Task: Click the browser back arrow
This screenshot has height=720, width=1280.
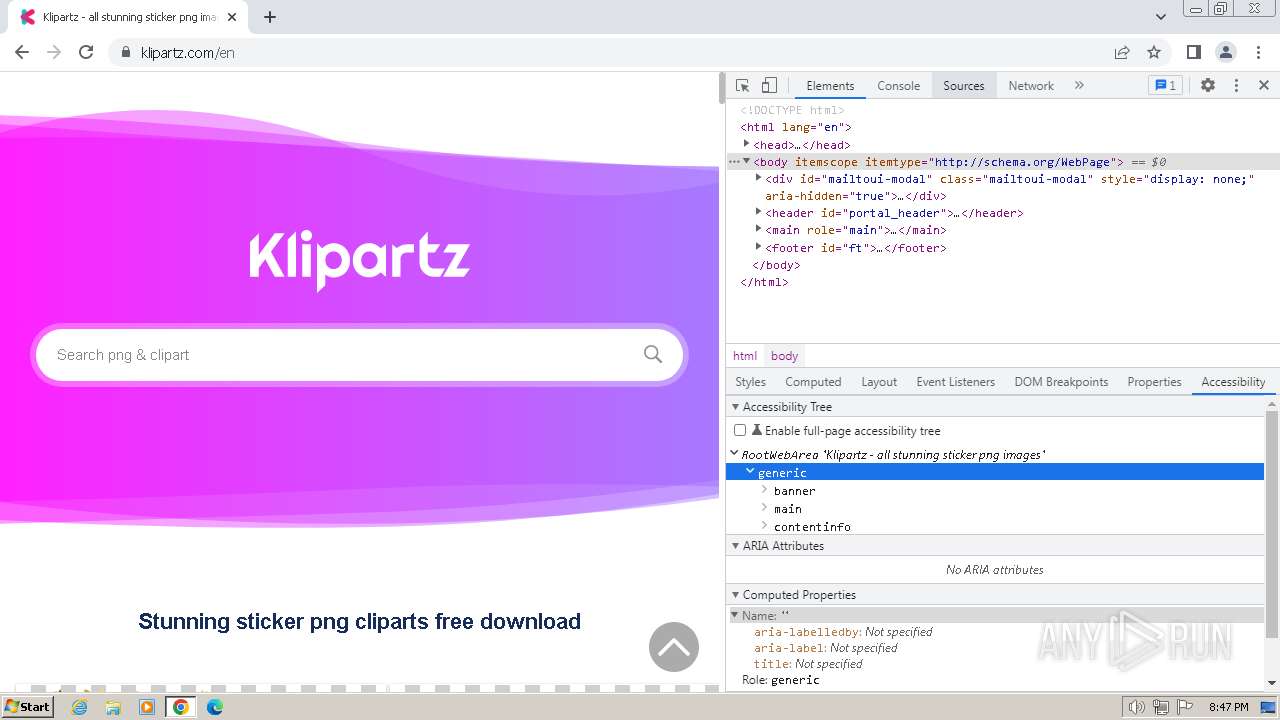Action: point(22,52)
